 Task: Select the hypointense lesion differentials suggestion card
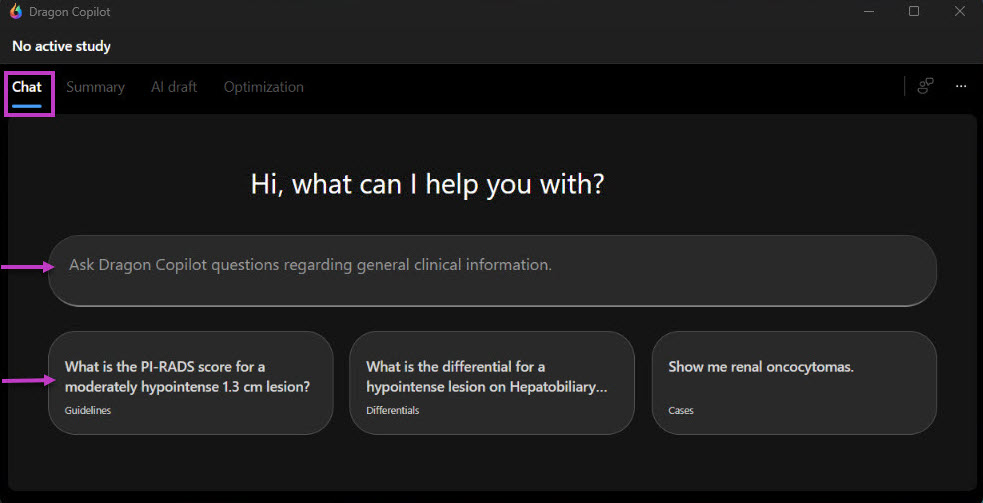pos(492,383)
